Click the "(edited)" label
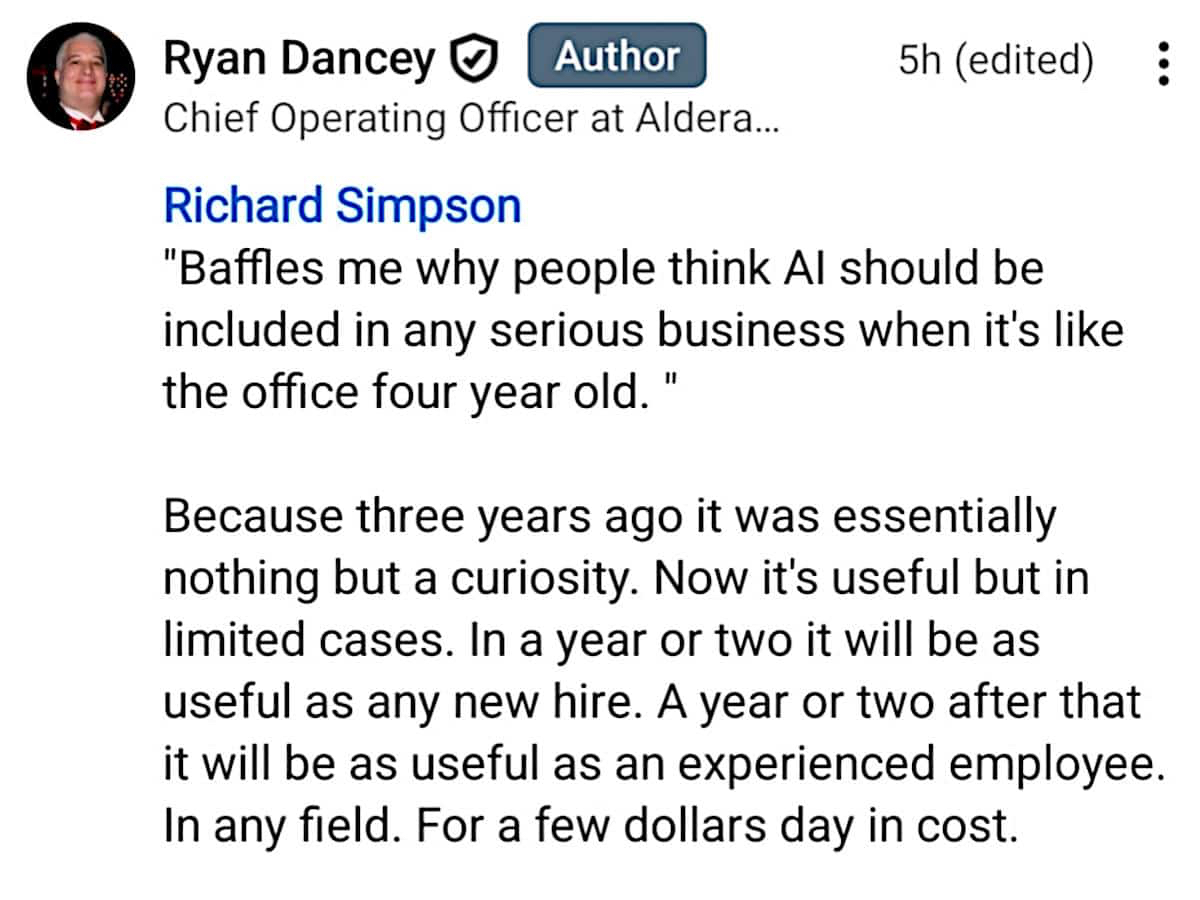This screenshot has height=900, width=1200. coord(1023,61)
